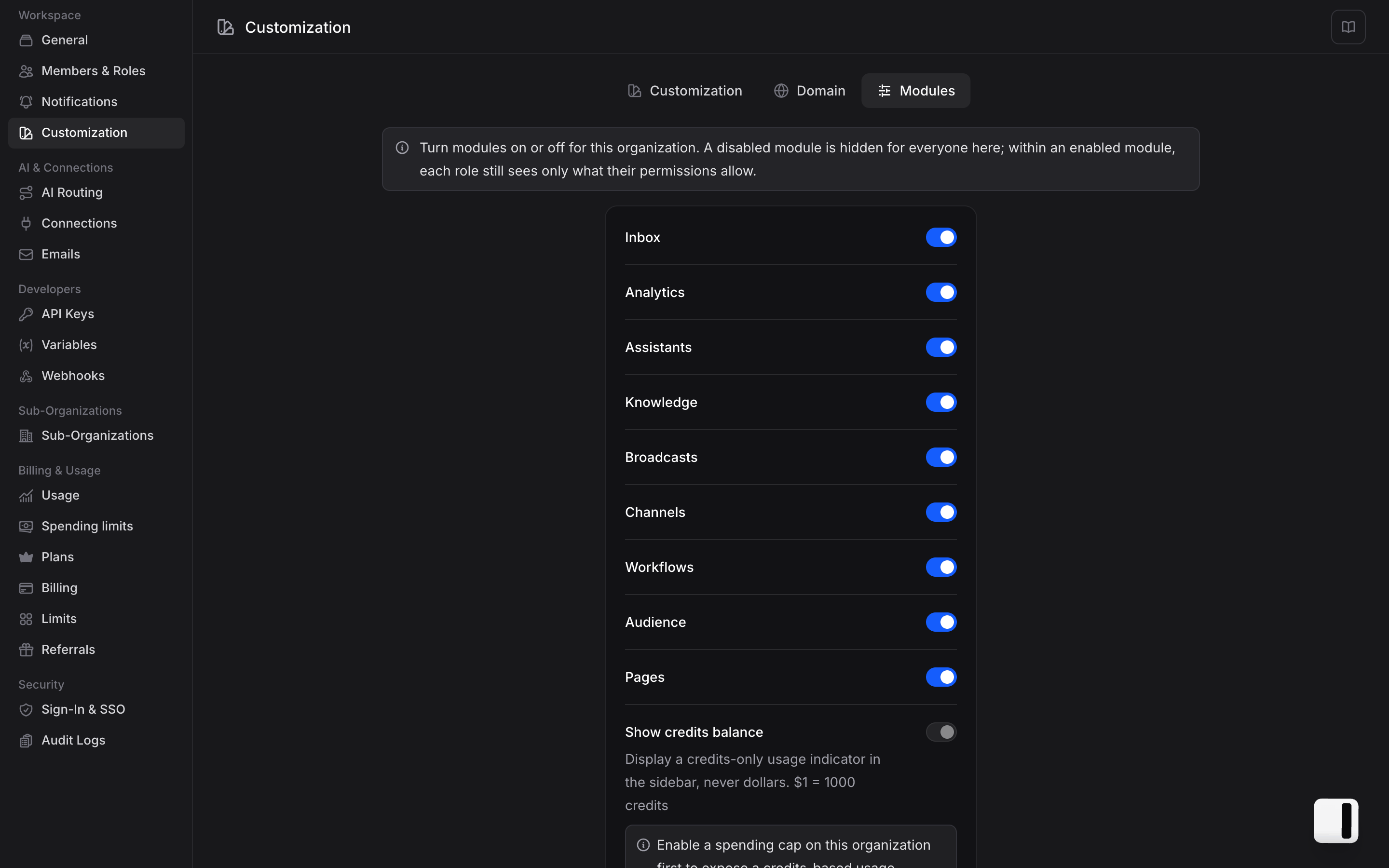Go to Billing settings
The width and height of the screenshot is (1389, 868).
[x=96, y=588]
